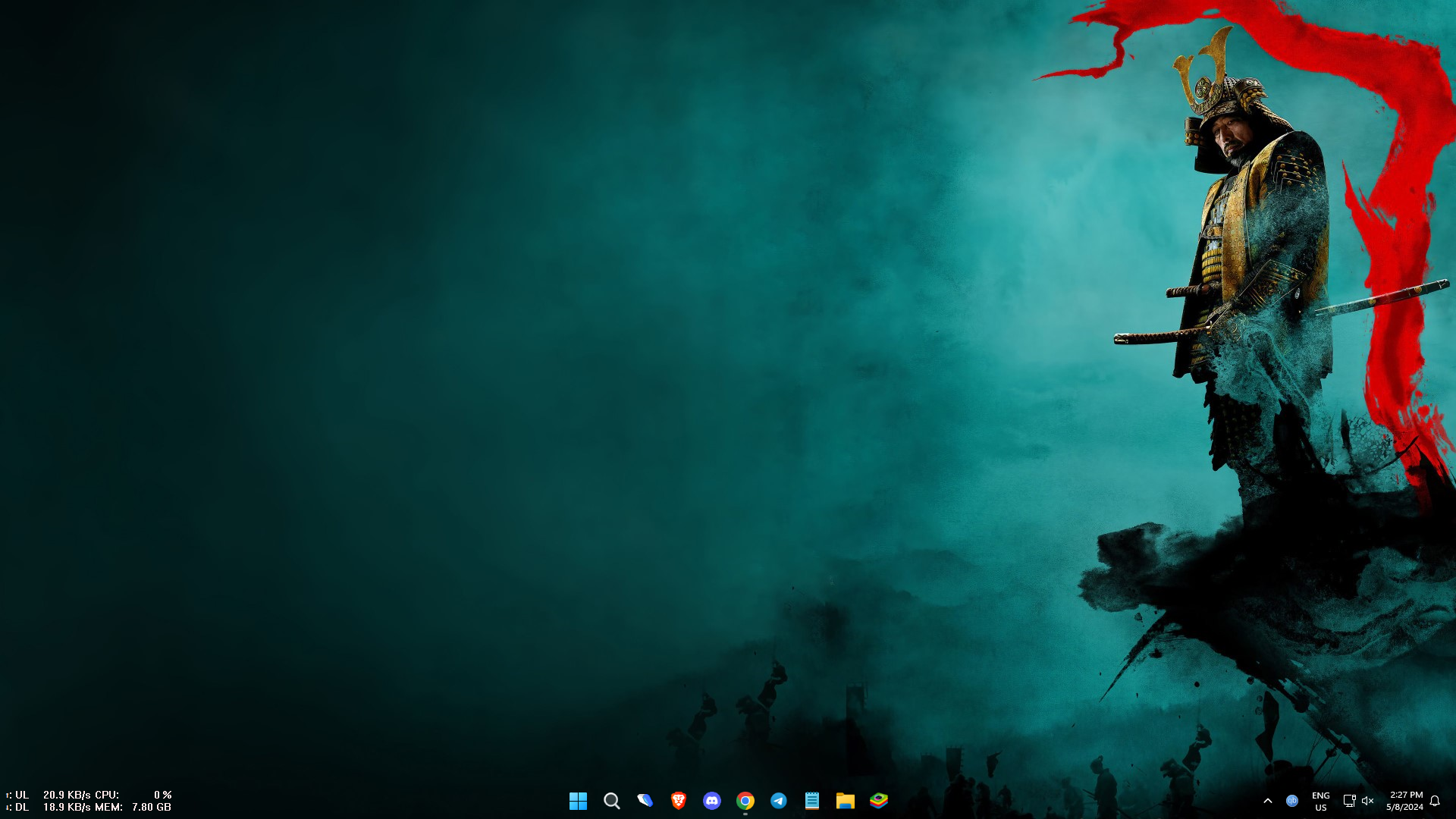Open Brave browser from taskbar
This screenshot has height=819, width=1456.
678,801
